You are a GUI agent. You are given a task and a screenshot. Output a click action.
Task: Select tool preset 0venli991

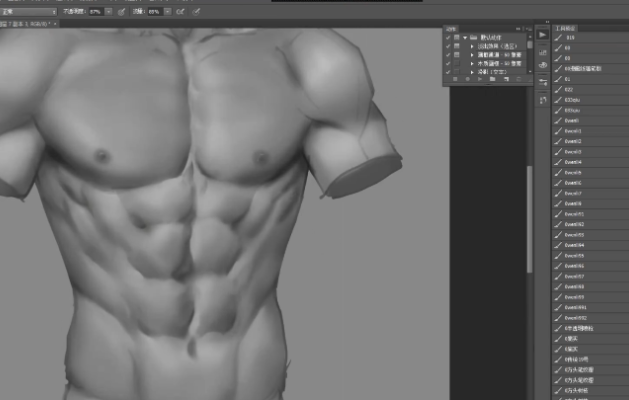click(590, 307)
